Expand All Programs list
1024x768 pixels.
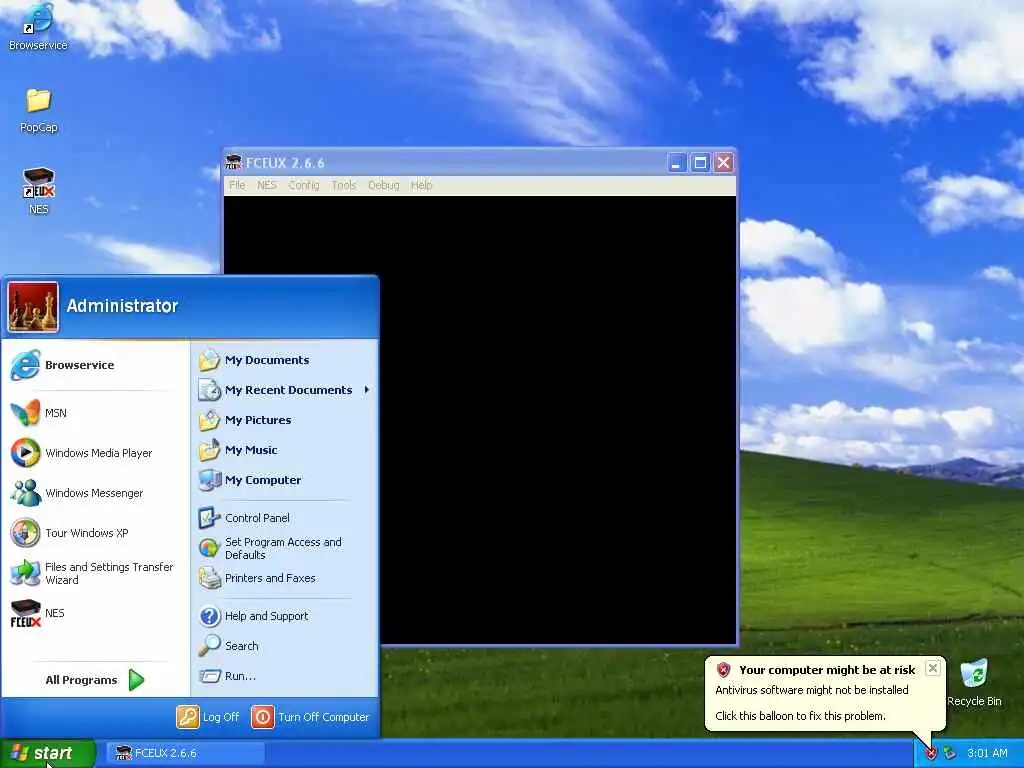click(95, 680)
